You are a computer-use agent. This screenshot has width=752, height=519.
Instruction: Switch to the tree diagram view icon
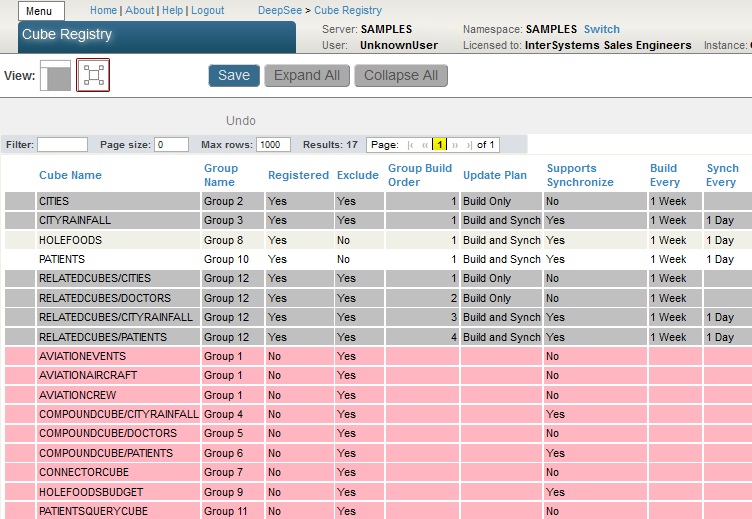point(93,76)
